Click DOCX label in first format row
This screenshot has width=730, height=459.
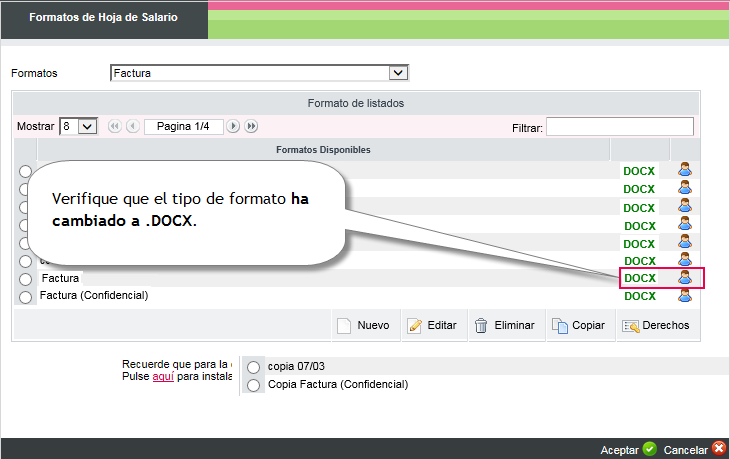(639, 171)
